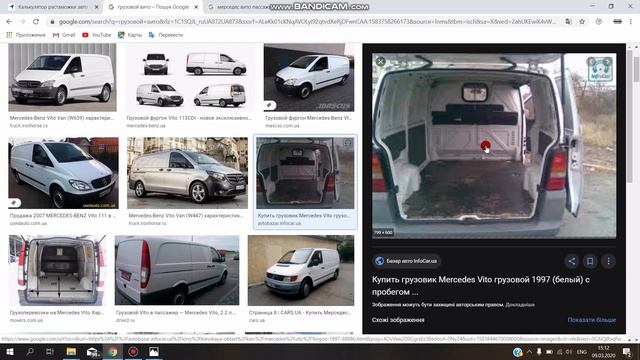Close the грузовой авто Google tab
Image resolution: width=640 pixels, height=360 pixels.
coord(196,7)
